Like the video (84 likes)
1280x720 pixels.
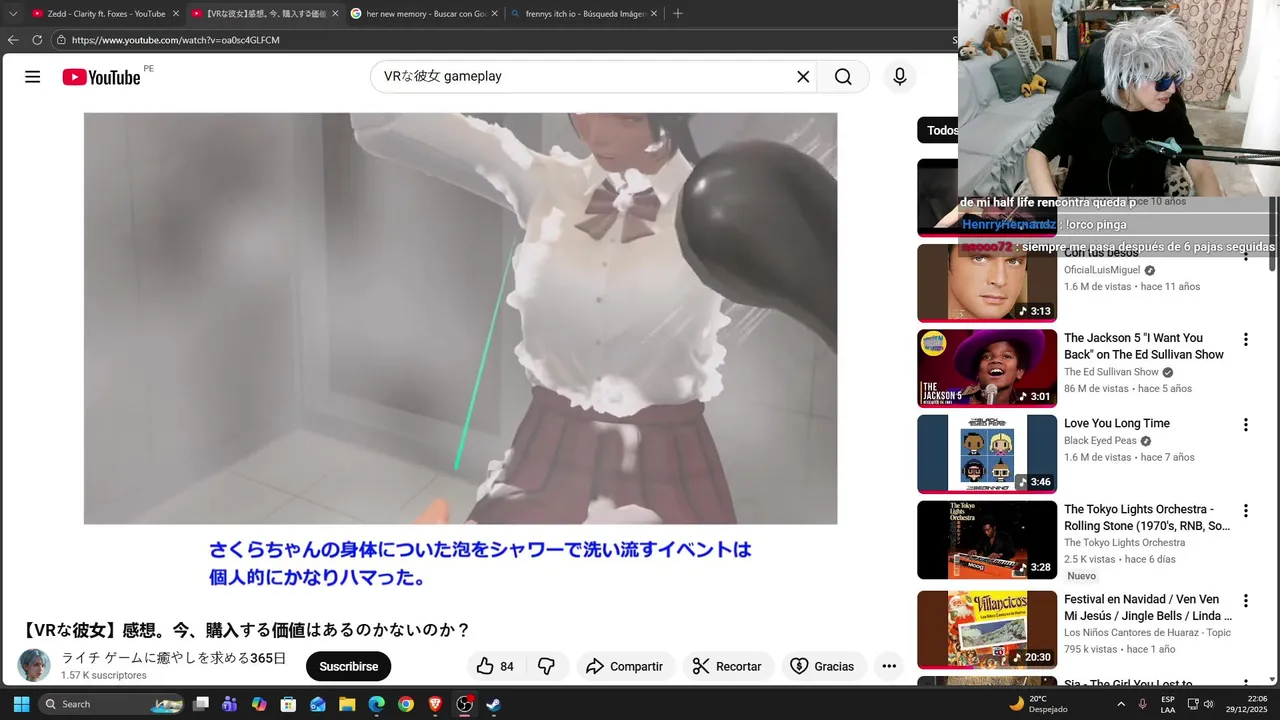[x=496, y=666]
